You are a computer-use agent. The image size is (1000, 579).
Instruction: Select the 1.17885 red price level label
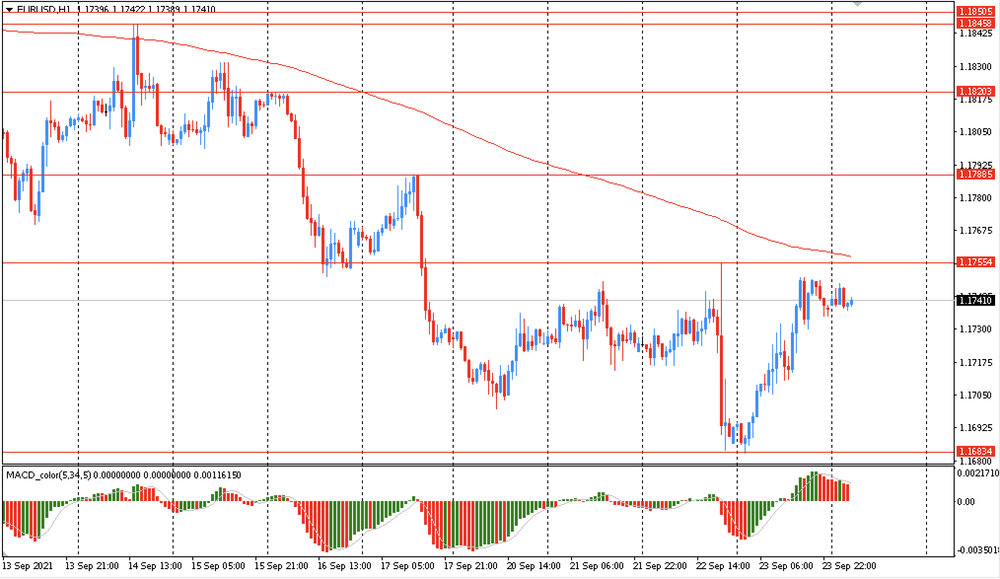point(976,174)
